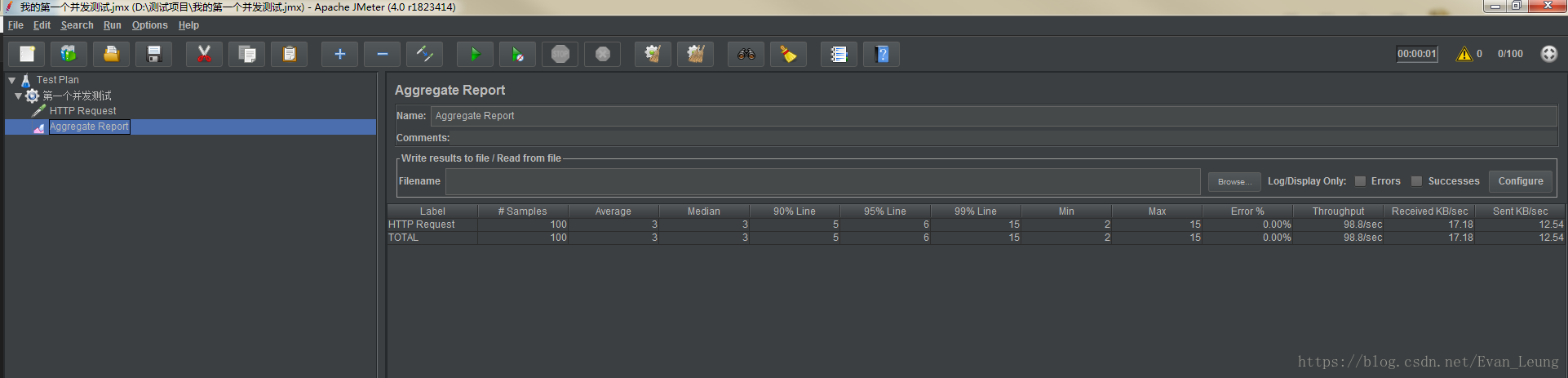This screenshot has width=1568, height=378.
Task: Select Aggregate Report in the tree
Action: (x=89, y=127)
